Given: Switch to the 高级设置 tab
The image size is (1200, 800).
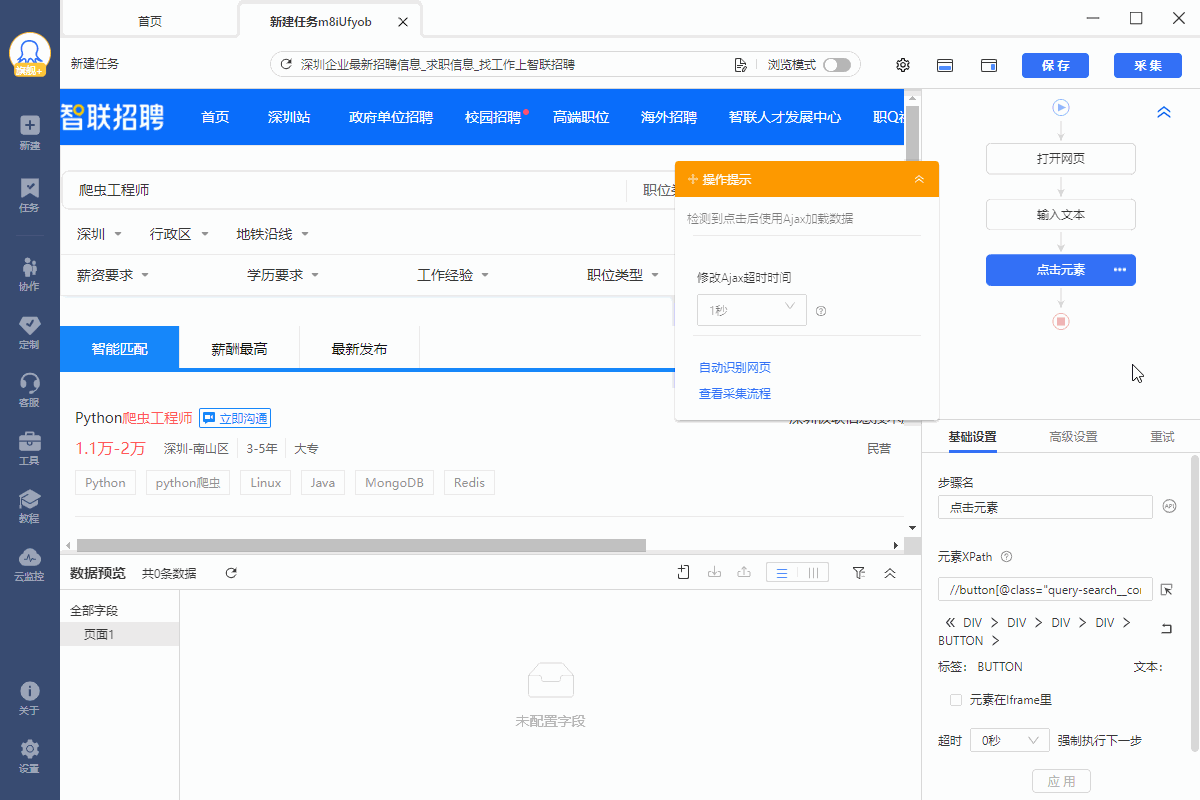Looking at the screenshot, I should click(x=1073, y=437).
